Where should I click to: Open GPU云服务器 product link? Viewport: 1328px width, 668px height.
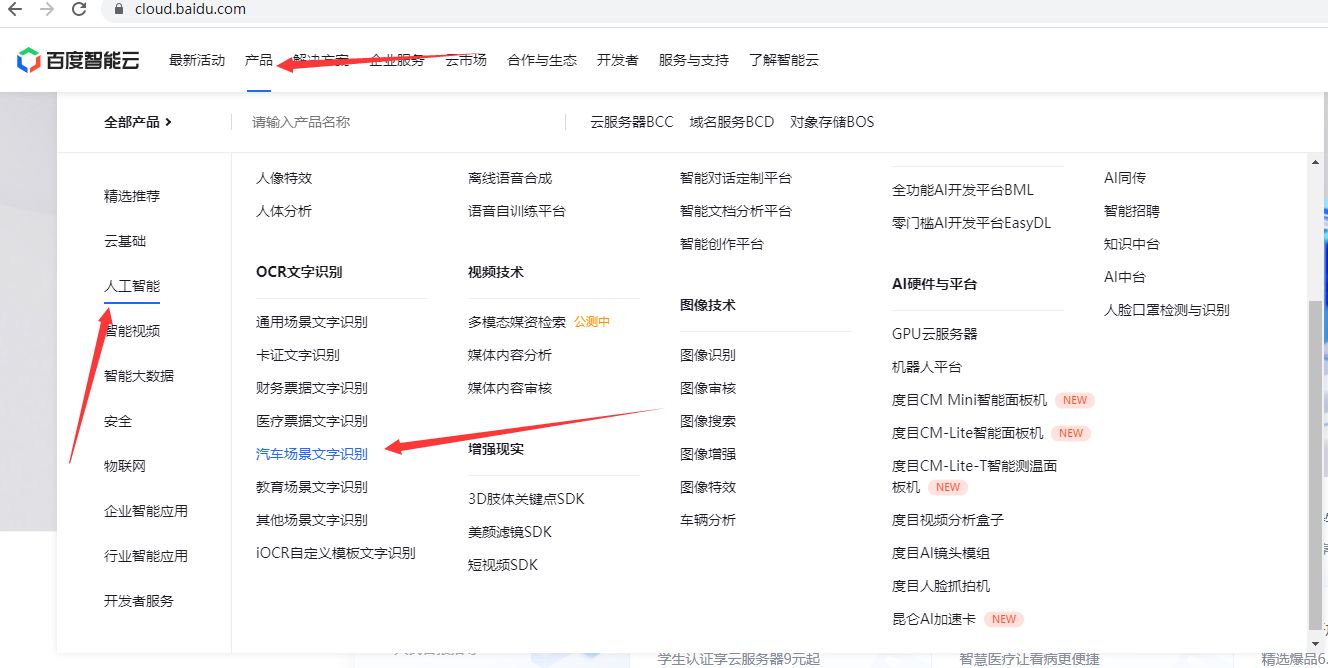935,334
